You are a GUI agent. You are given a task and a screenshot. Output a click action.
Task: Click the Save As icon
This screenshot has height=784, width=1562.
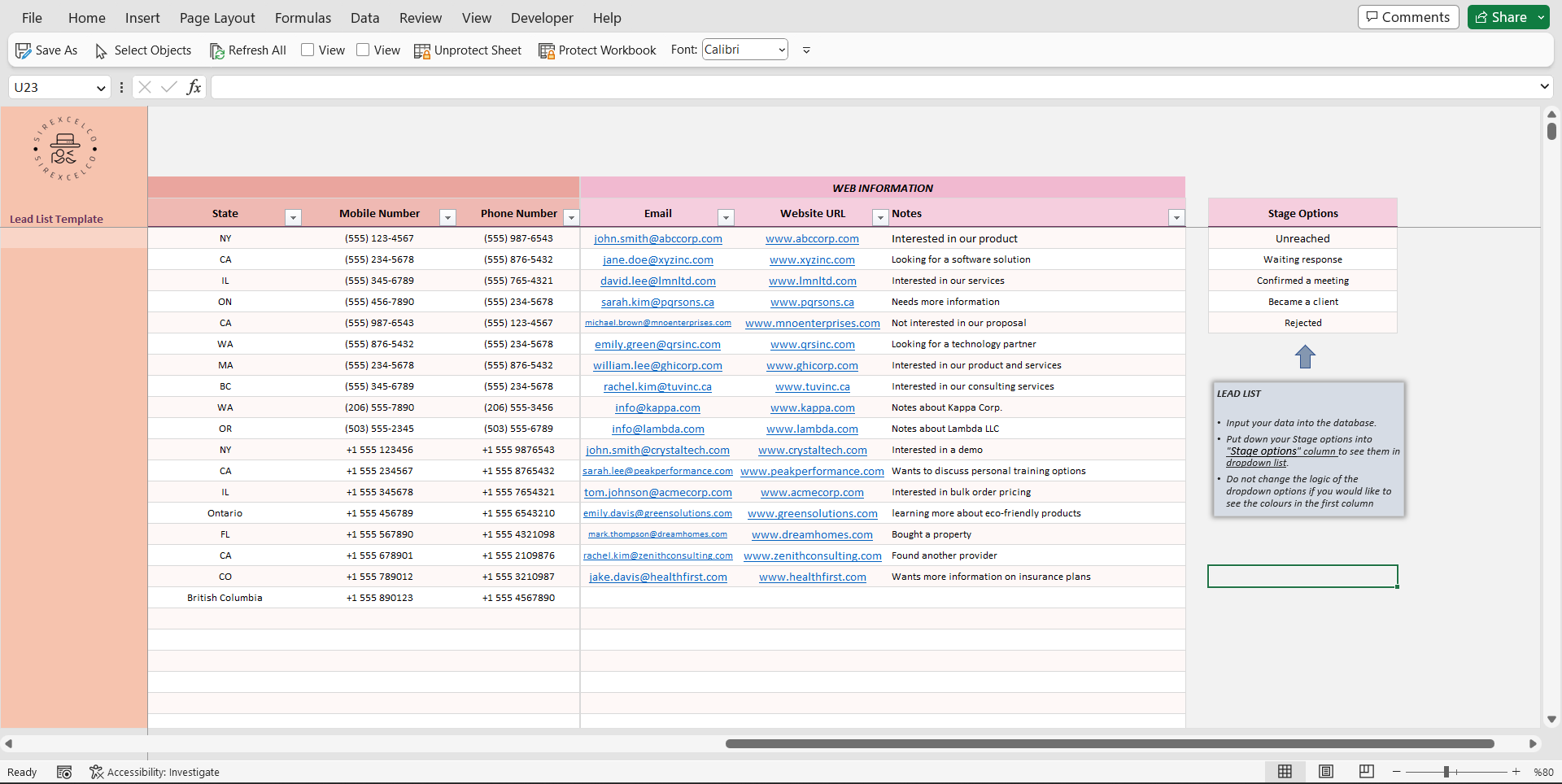tap(24, 50)
